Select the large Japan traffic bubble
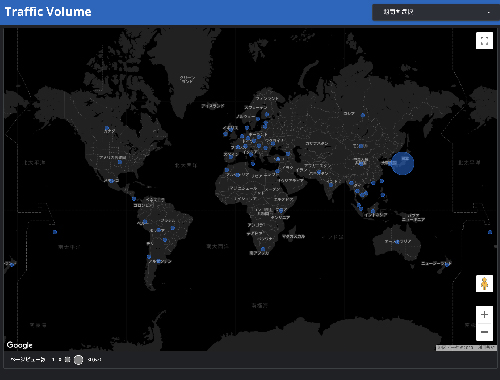 point(402,163)
